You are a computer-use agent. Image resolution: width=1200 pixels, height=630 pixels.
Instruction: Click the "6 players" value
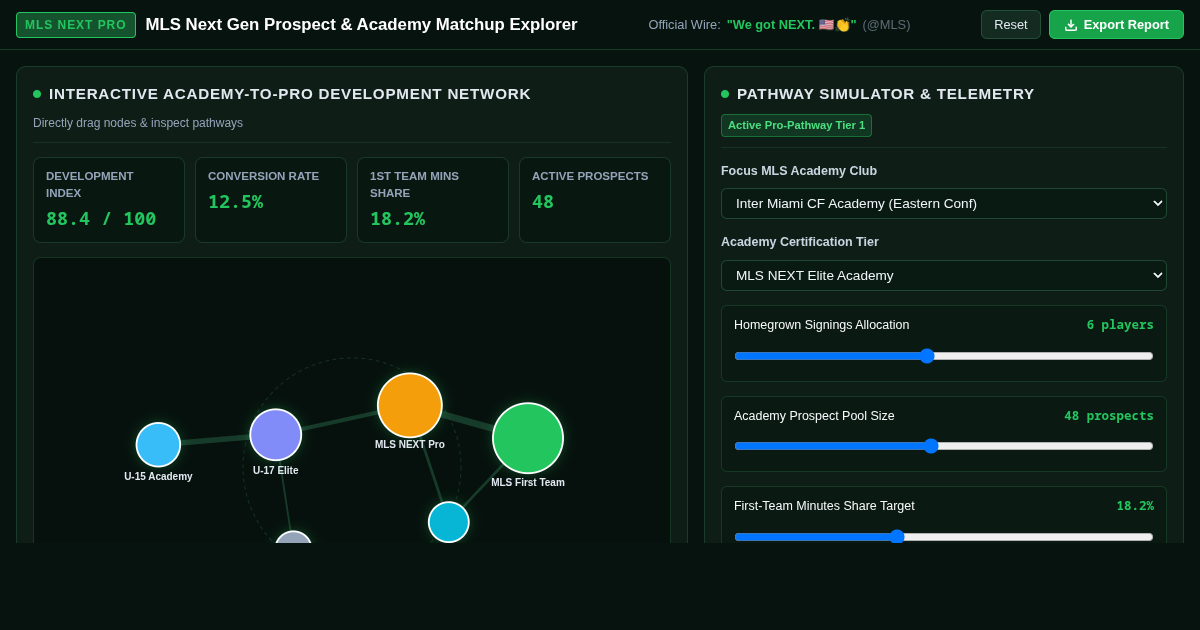1120,325
